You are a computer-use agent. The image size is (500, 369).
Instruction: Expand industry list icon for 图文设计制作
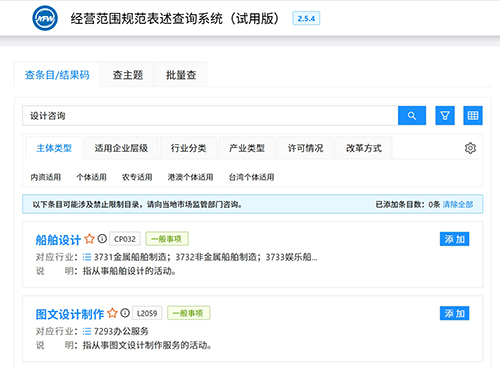(87, 331)
